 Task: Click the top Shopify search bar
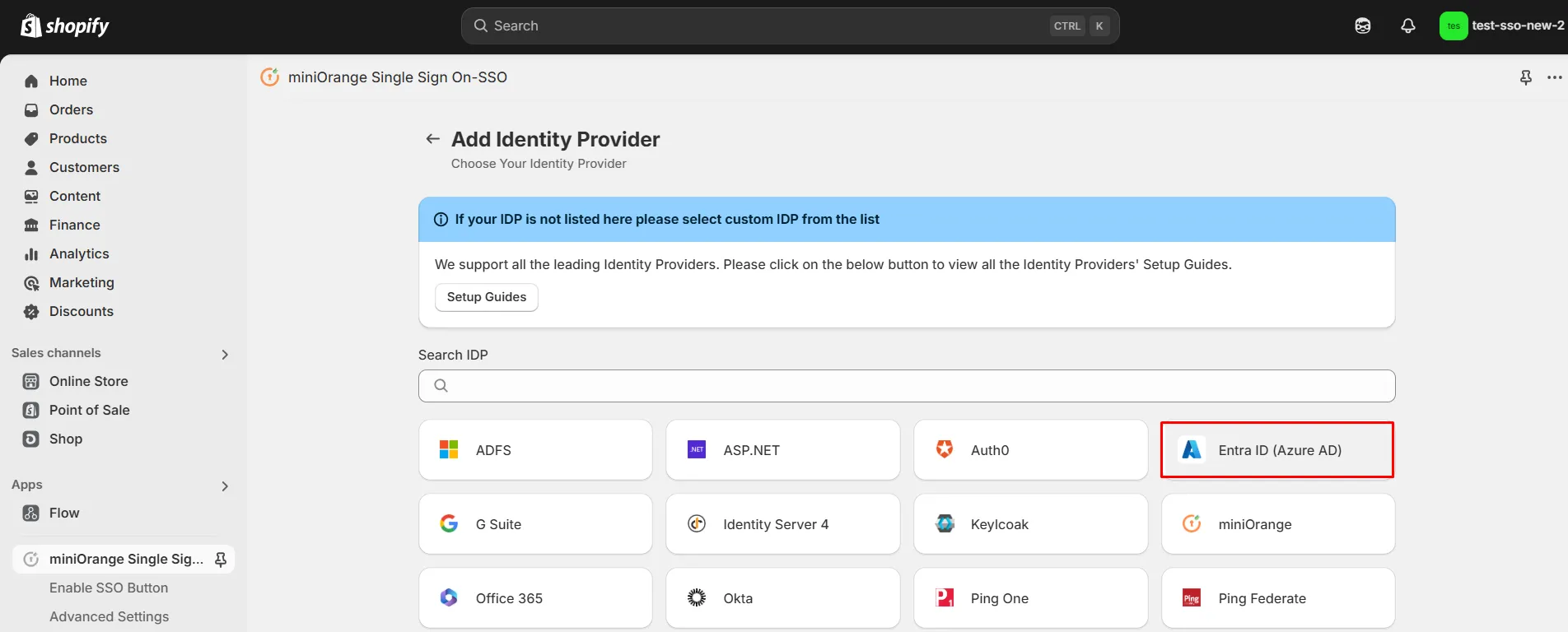pyautogui.click(x=790, y=26)
